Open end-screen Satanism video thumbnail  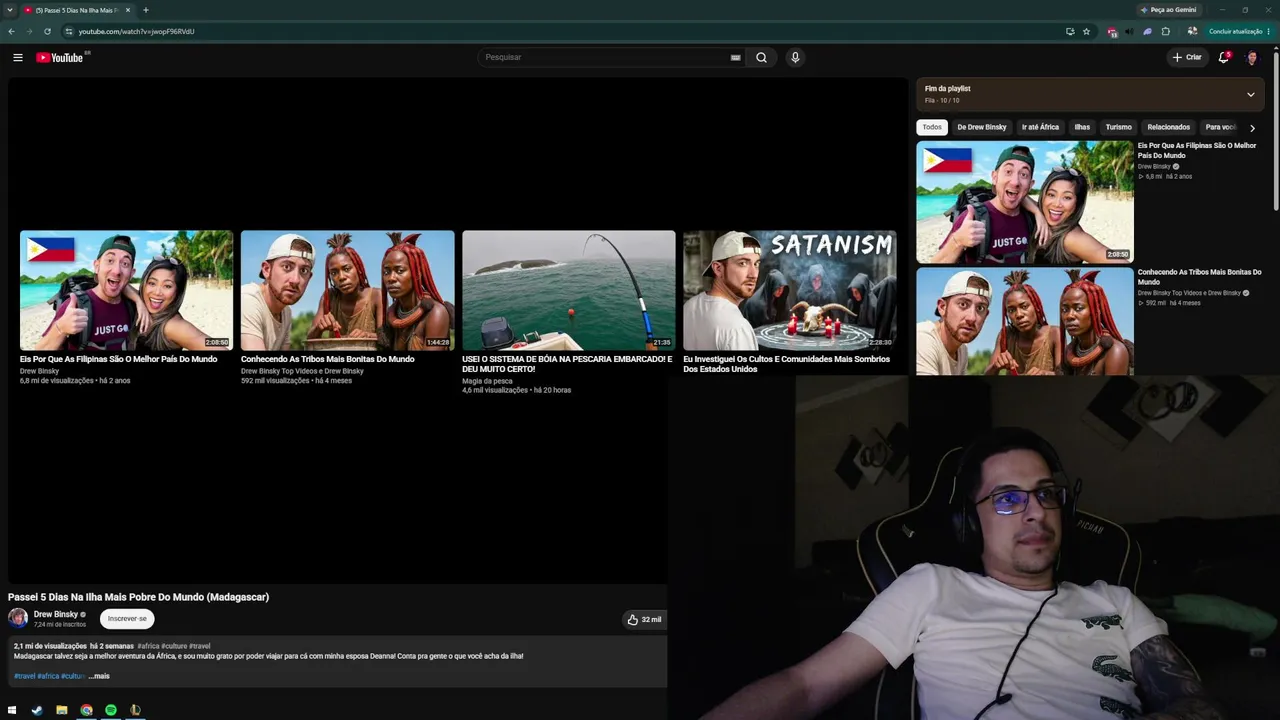click(790, 290)
